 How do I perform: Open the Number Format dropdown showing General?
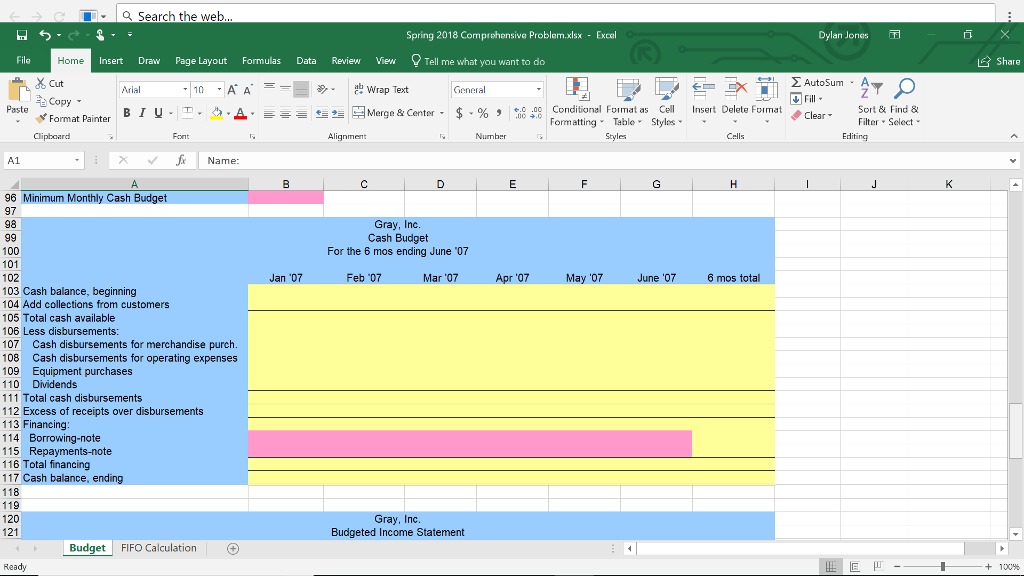496,89
